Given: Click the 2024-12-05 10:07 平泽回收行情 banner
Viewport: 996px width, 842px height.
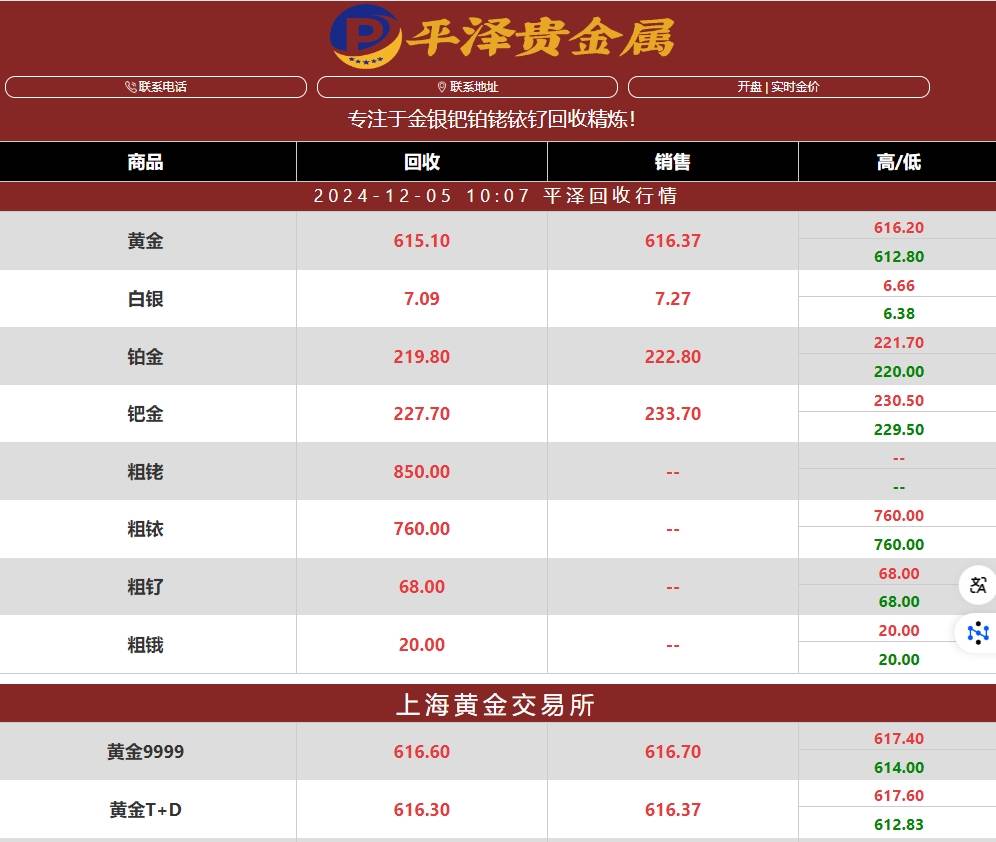Looking at the screenshot, I should [495, 196].
